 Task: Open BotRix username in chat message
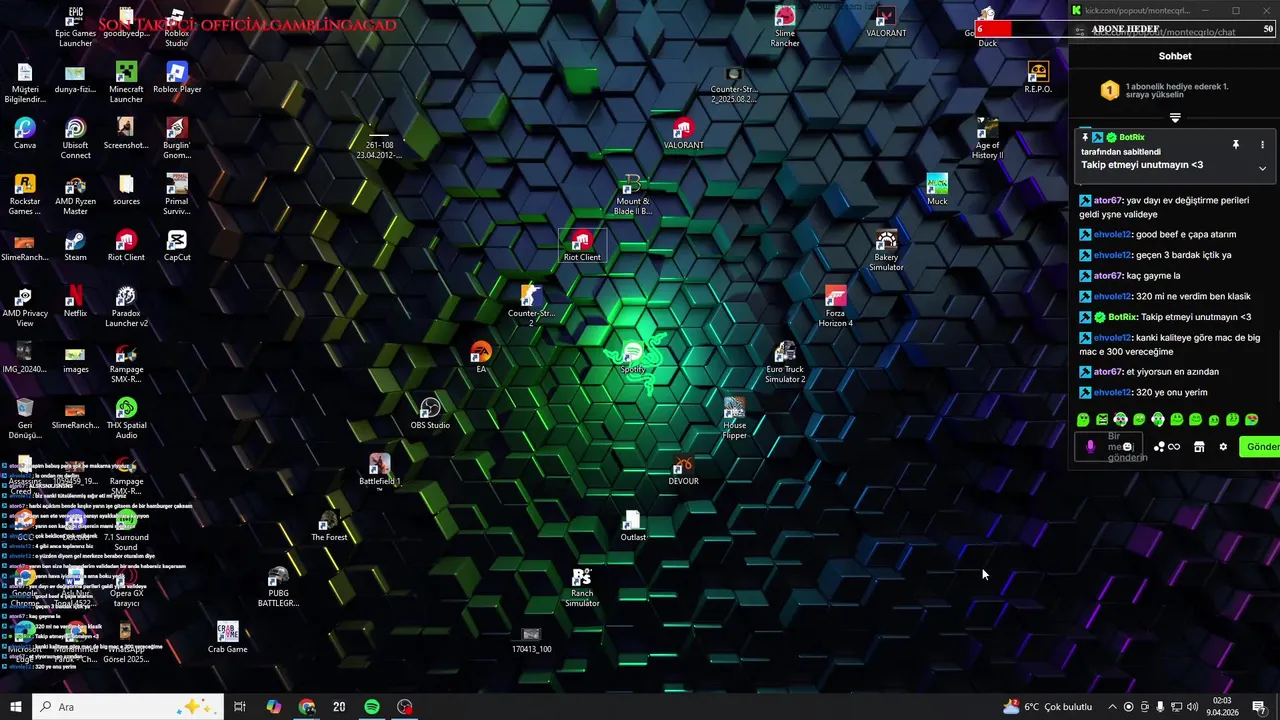coord(1123,317)
